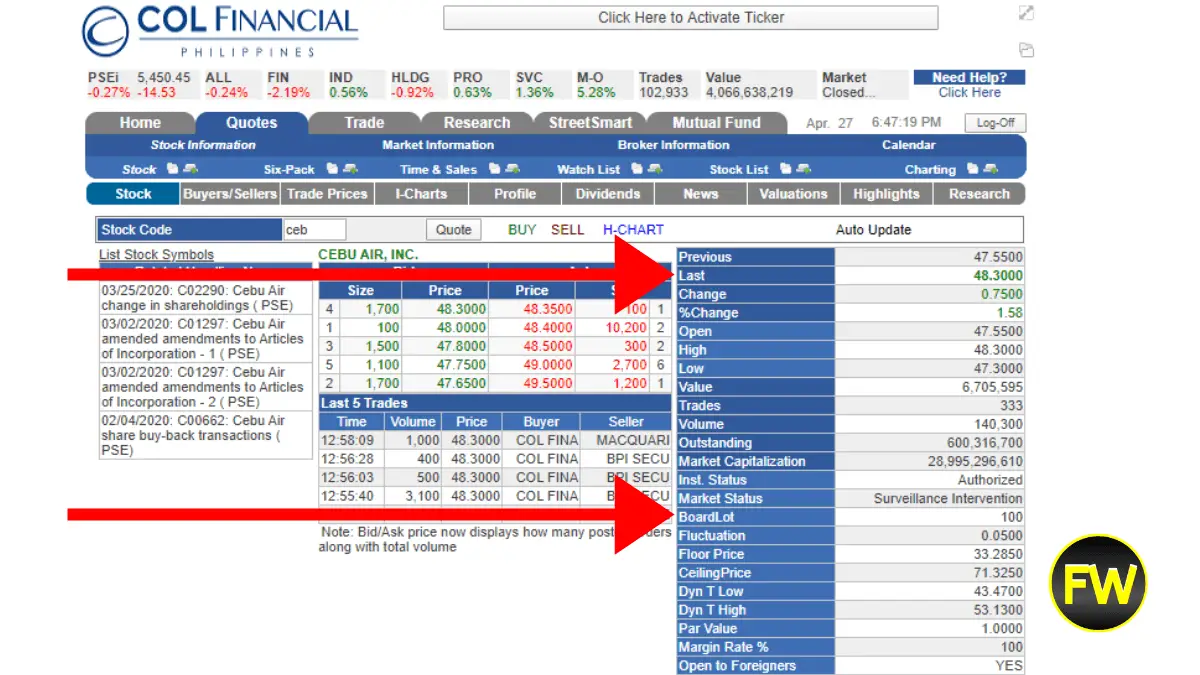The width and height of the screenshot is (1200, 675).
Task: Click the page icon beside the italic Stock submenu link
Action: click(171, 169)
